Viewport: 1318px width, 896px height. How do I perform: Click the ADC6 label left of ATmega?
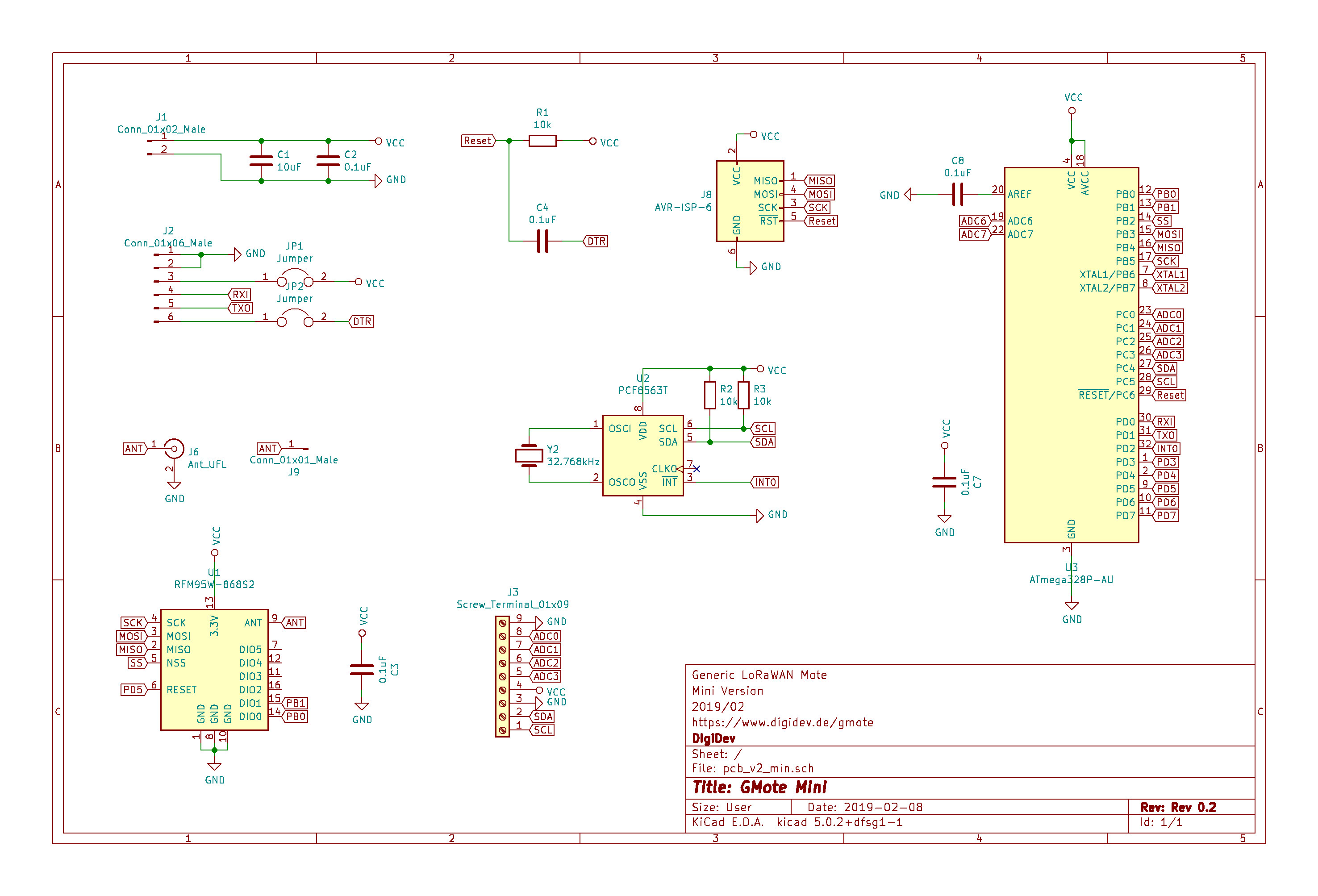[974, 221]
